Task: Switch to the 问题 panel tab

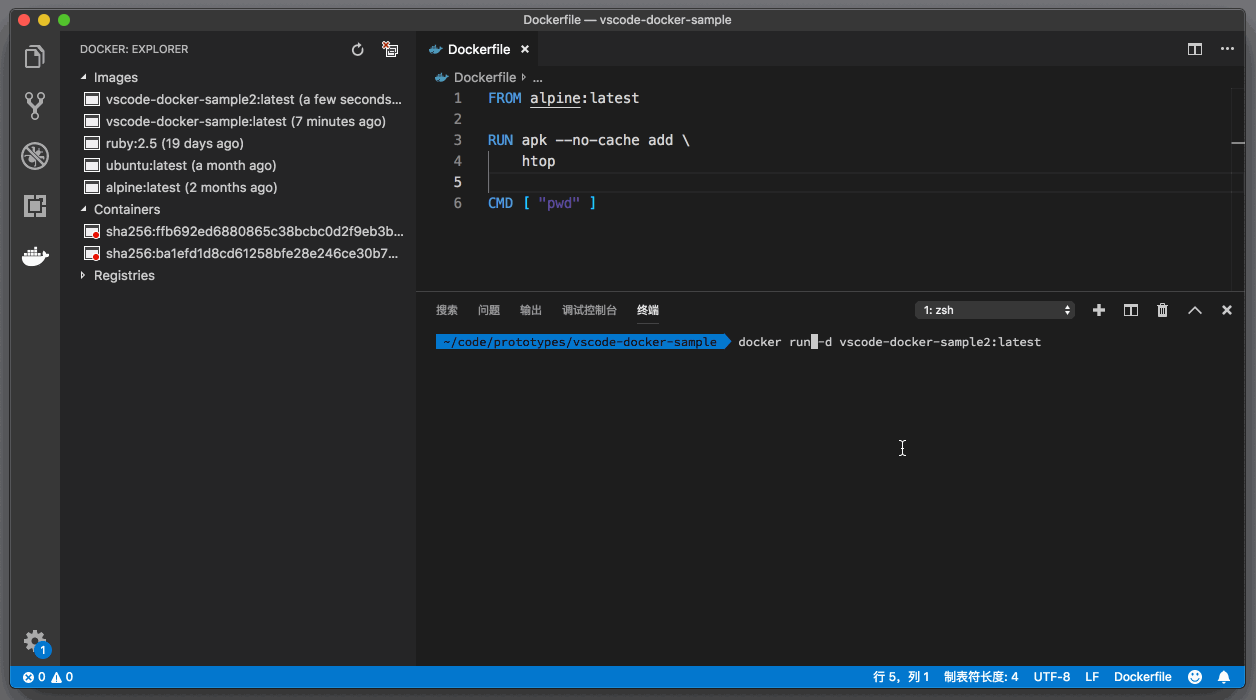Action: coord(489,310)
